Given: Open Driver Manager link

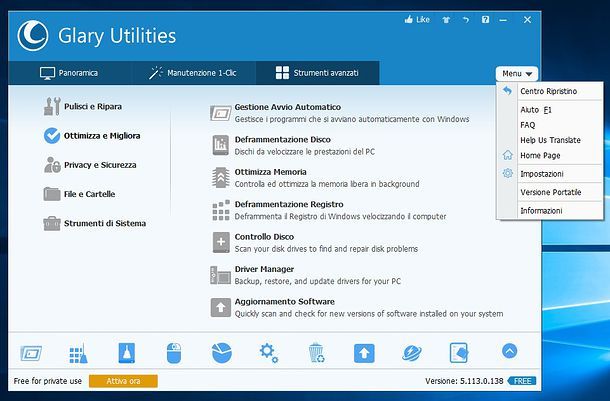Looking at the screenshot, I should [264, 269].
